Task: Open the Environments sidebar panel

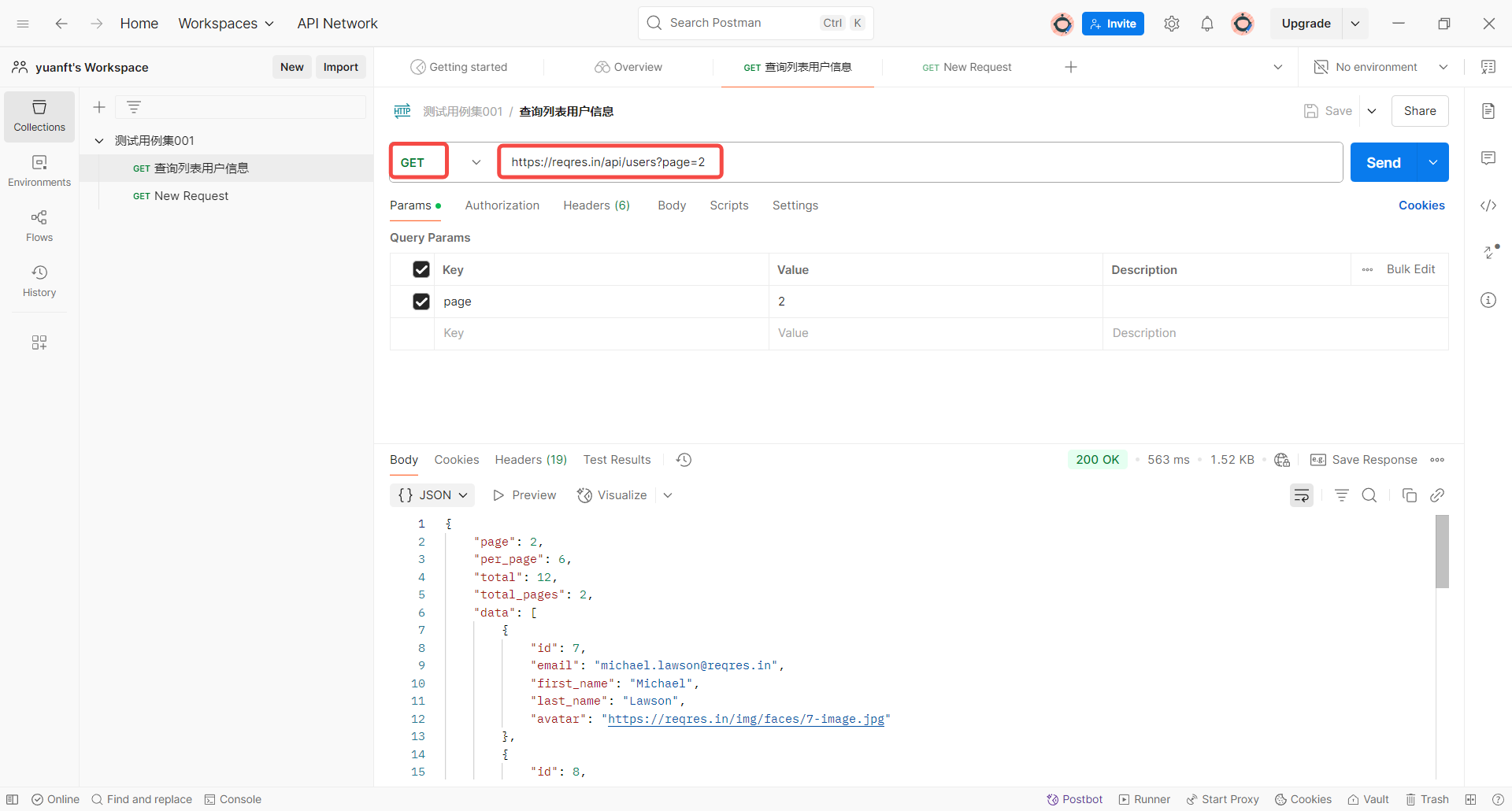Action: [39, 172]
